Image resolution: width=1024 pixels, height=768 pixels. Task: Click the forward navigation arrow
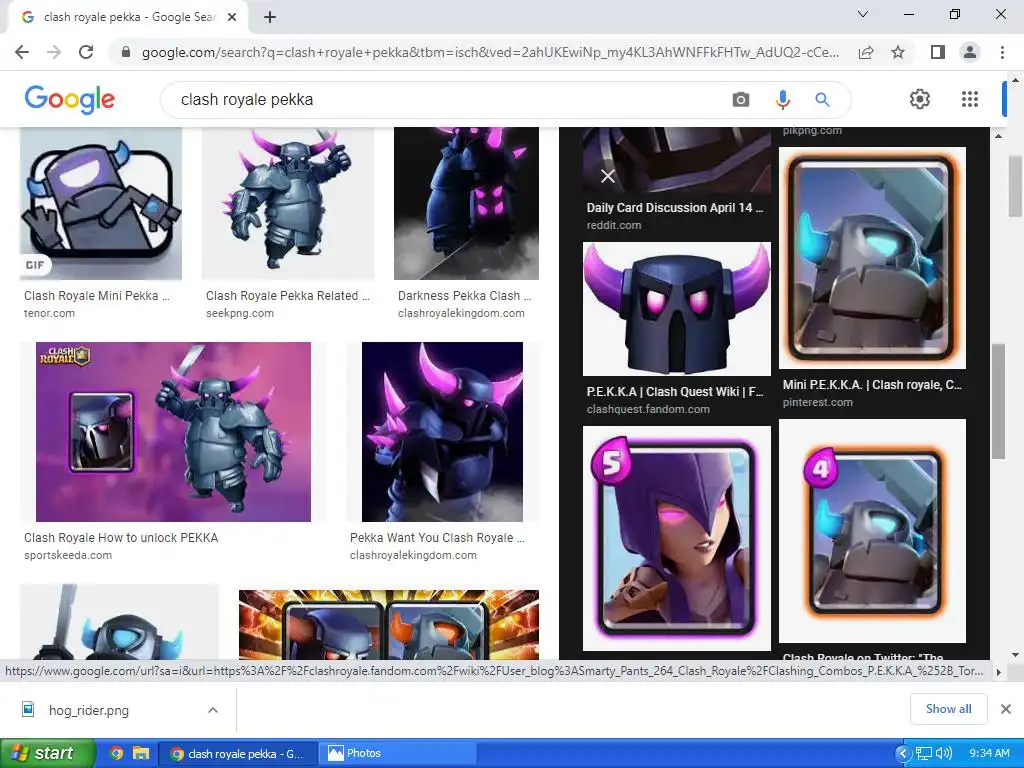(x=54, y=52)
